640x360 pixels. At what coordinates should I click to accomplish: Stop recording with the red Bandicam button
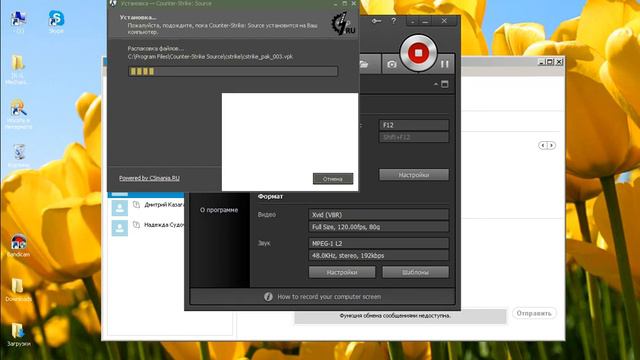point(418,53)
